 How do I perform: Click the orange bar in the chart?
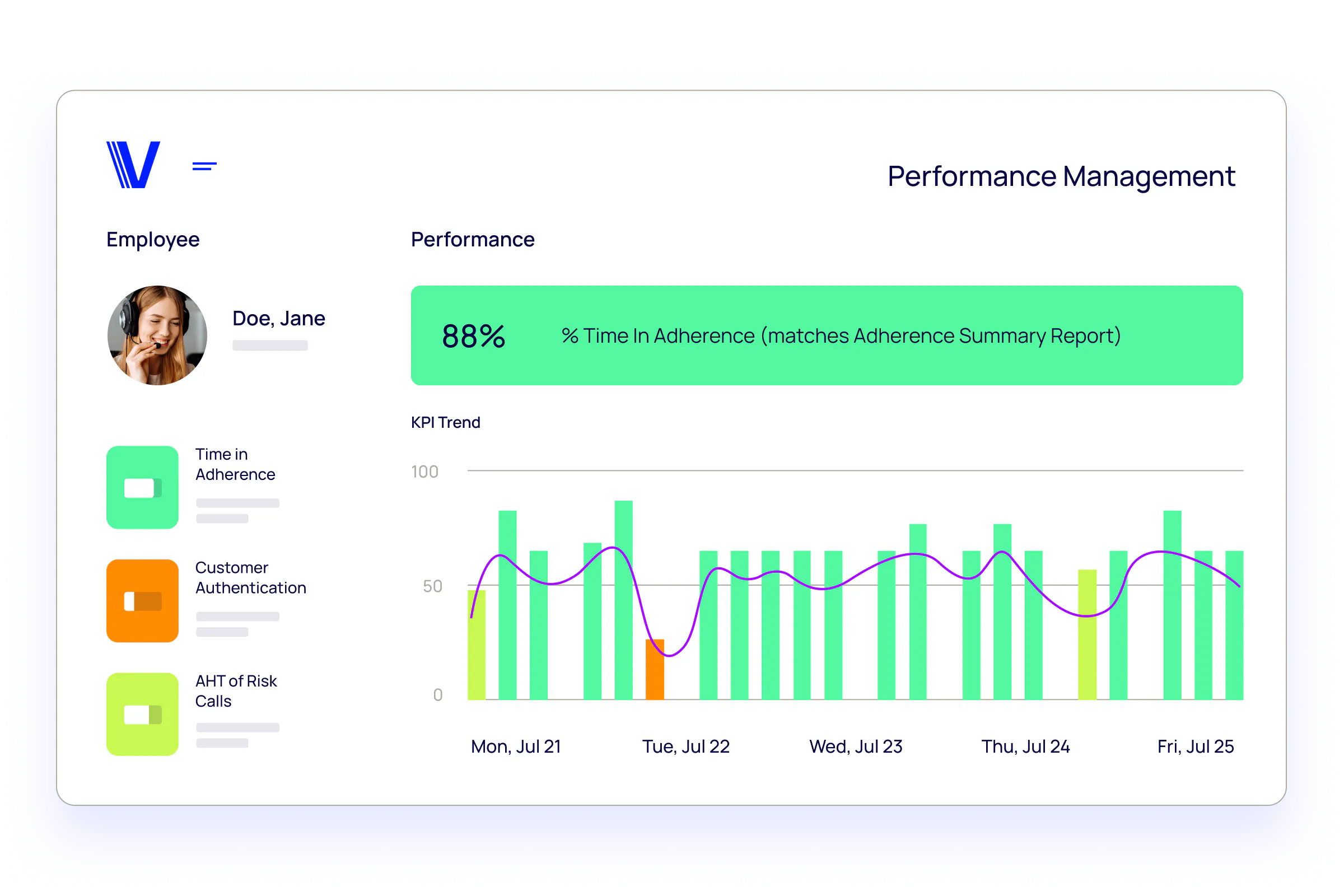point(655,669)
